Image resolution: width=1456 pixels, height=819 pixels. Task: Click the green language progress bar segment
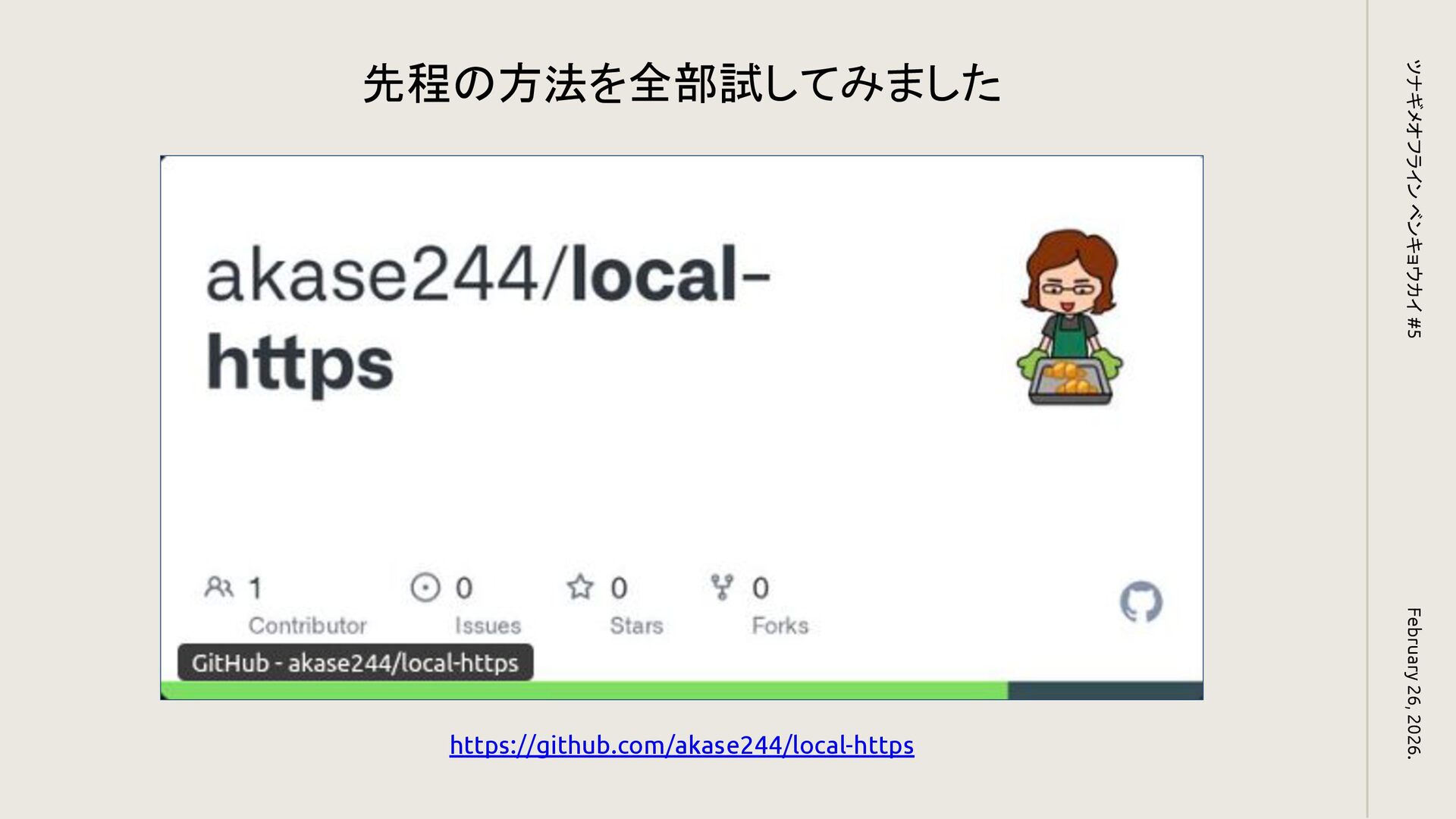coord(584,691)
